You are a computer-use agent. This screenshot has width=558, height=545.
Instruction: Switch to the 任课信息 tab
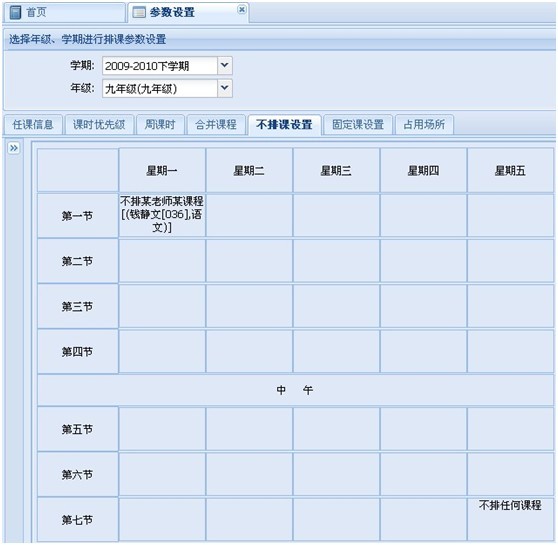pos(33,125)
